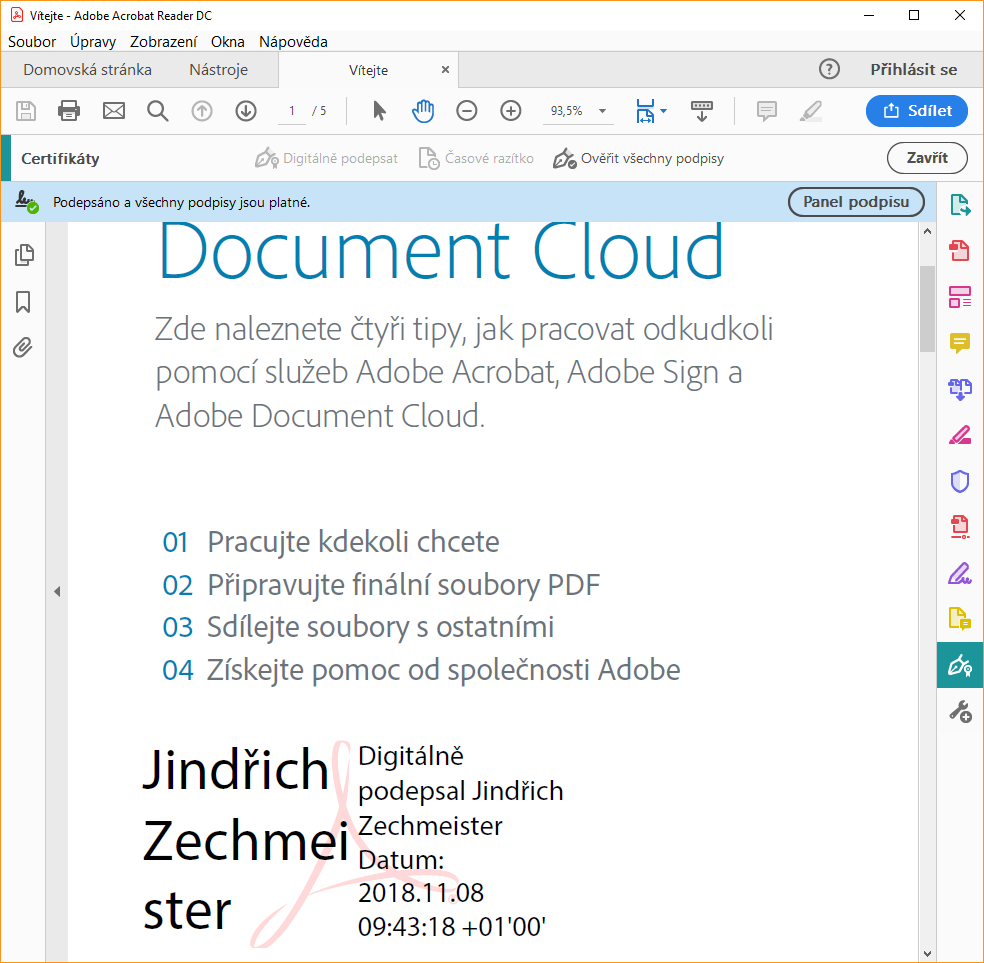Switch to Nástroje tab
The height and width of the screenshot is (963, 984).
pos(218,70)
